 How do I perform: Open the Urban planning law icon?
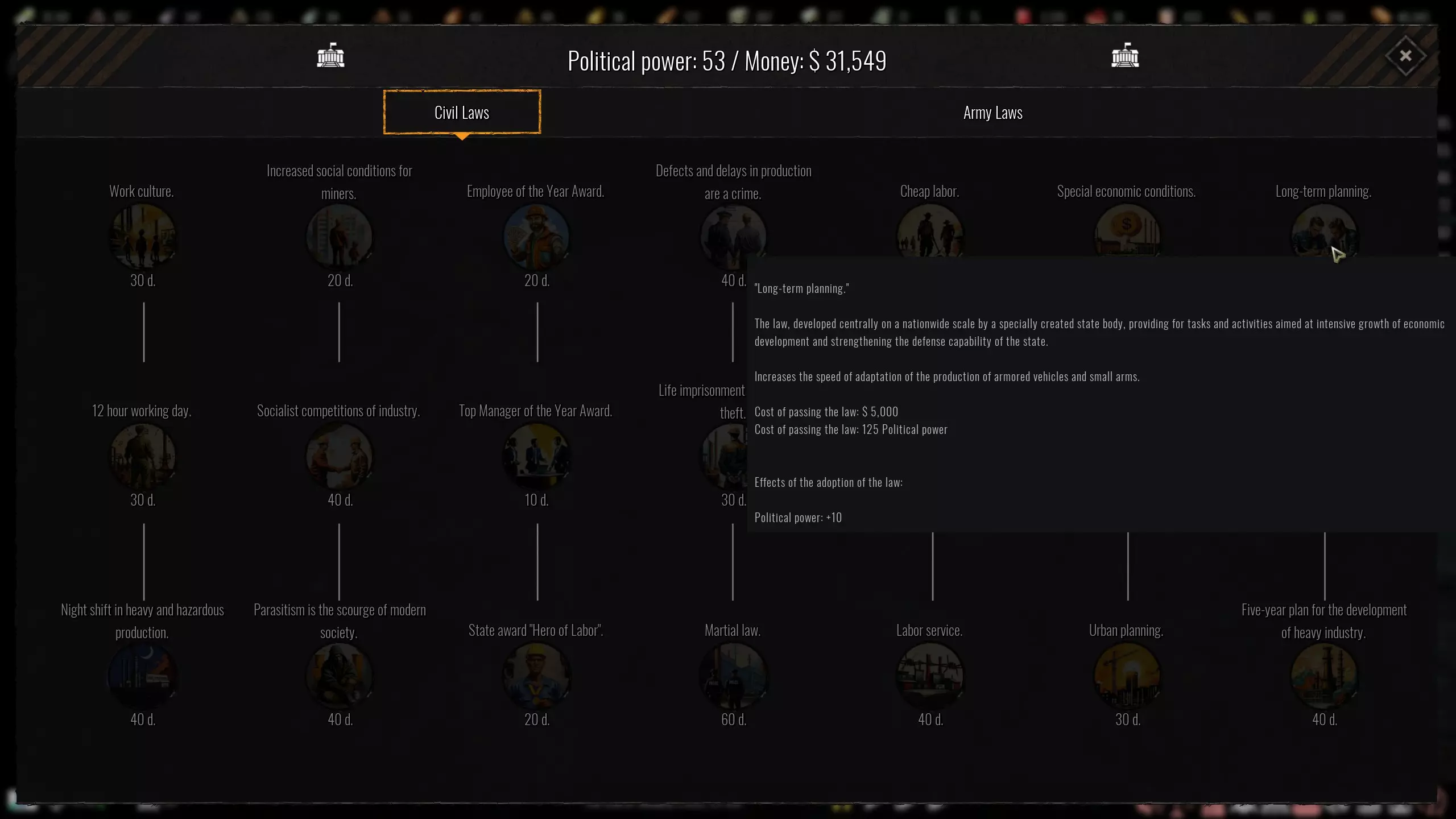click(x=1127, y=675)
